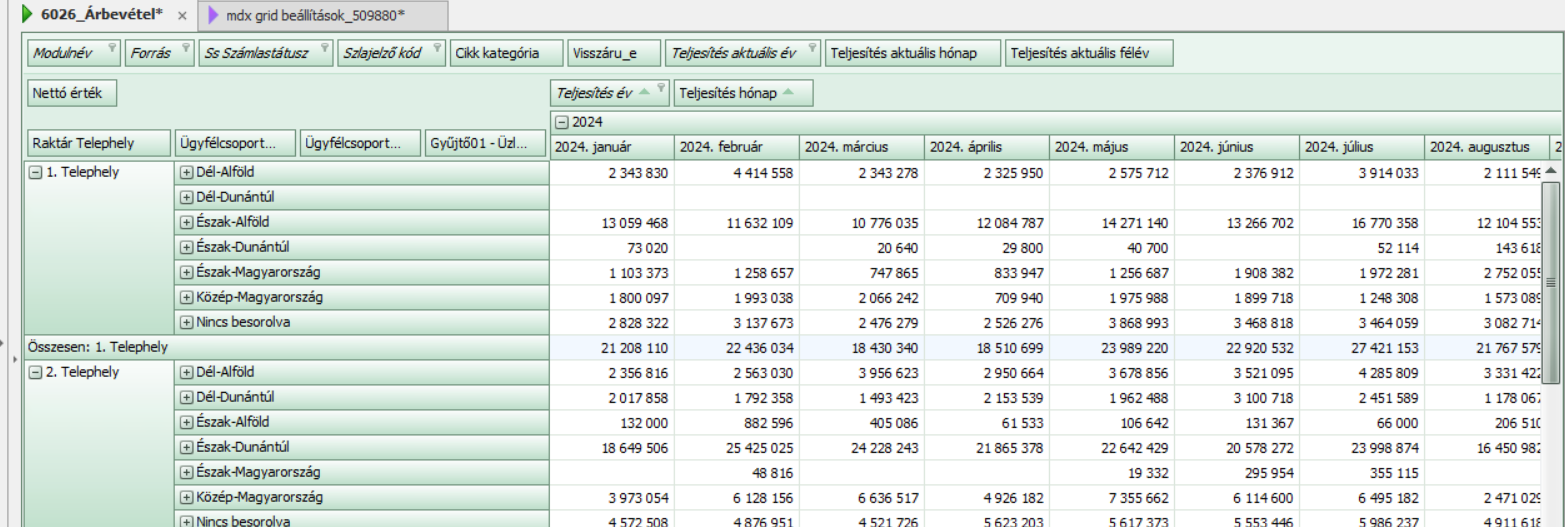Open filter on Szlajelző kód field
1565x527 pixels.
tap(438, 48)
